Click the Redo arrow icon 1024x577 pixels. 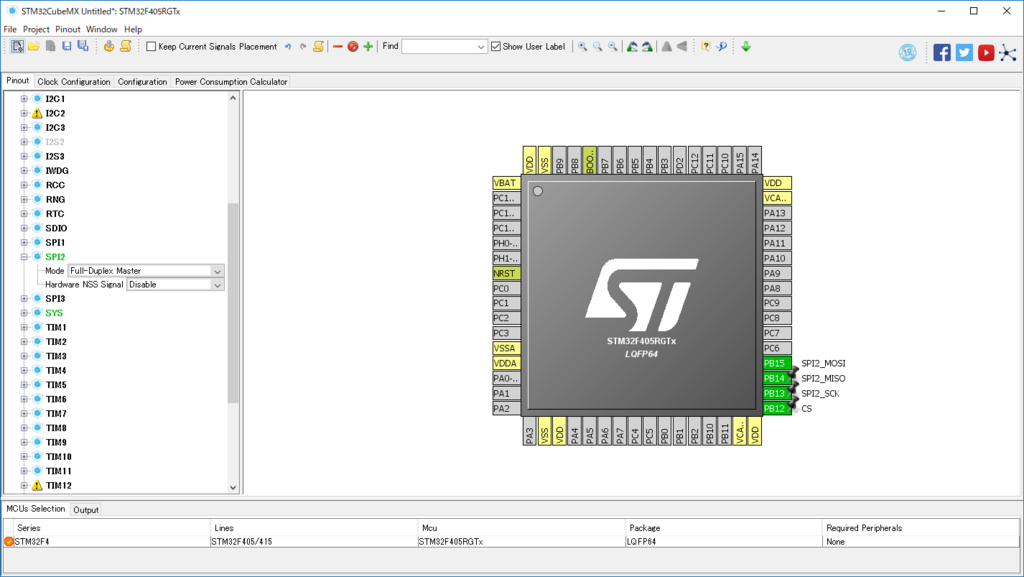303,46
